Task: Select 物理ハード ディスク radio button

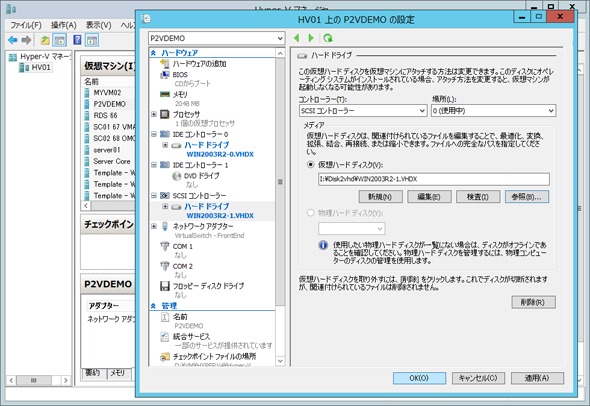Action: coord(310,213)
